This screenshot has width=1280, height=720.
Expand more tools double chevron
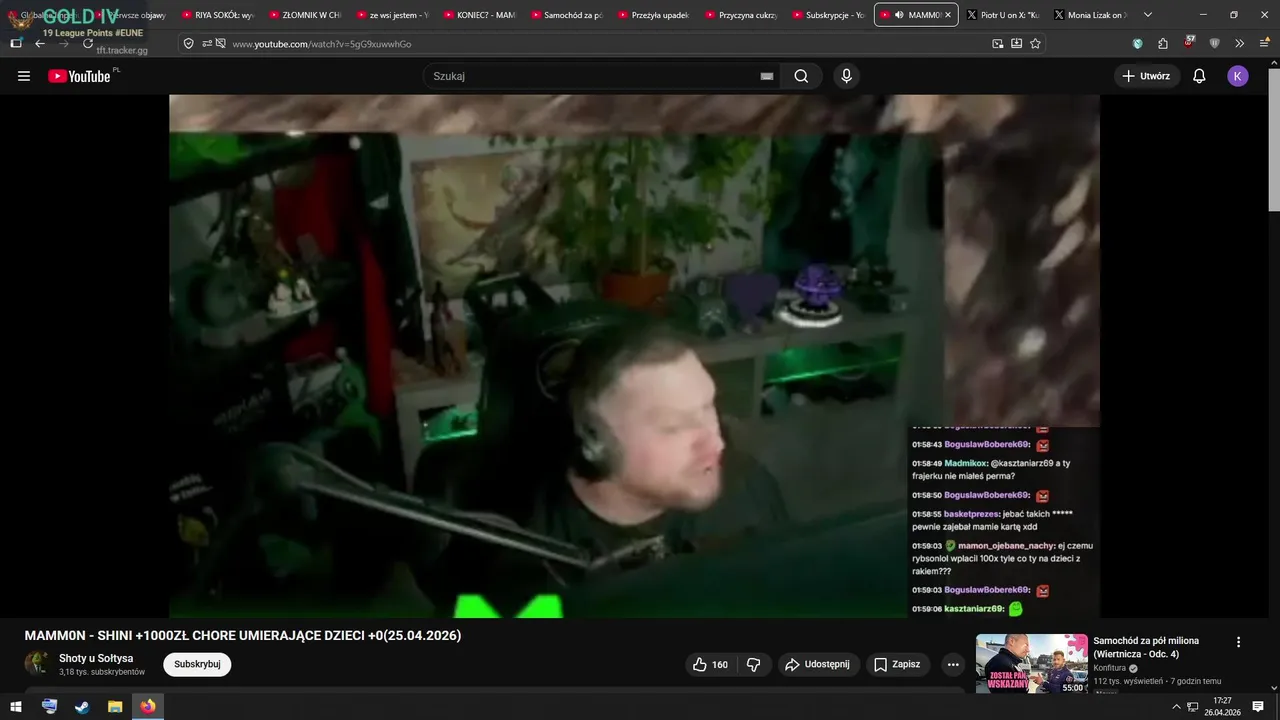[1240, 44]
